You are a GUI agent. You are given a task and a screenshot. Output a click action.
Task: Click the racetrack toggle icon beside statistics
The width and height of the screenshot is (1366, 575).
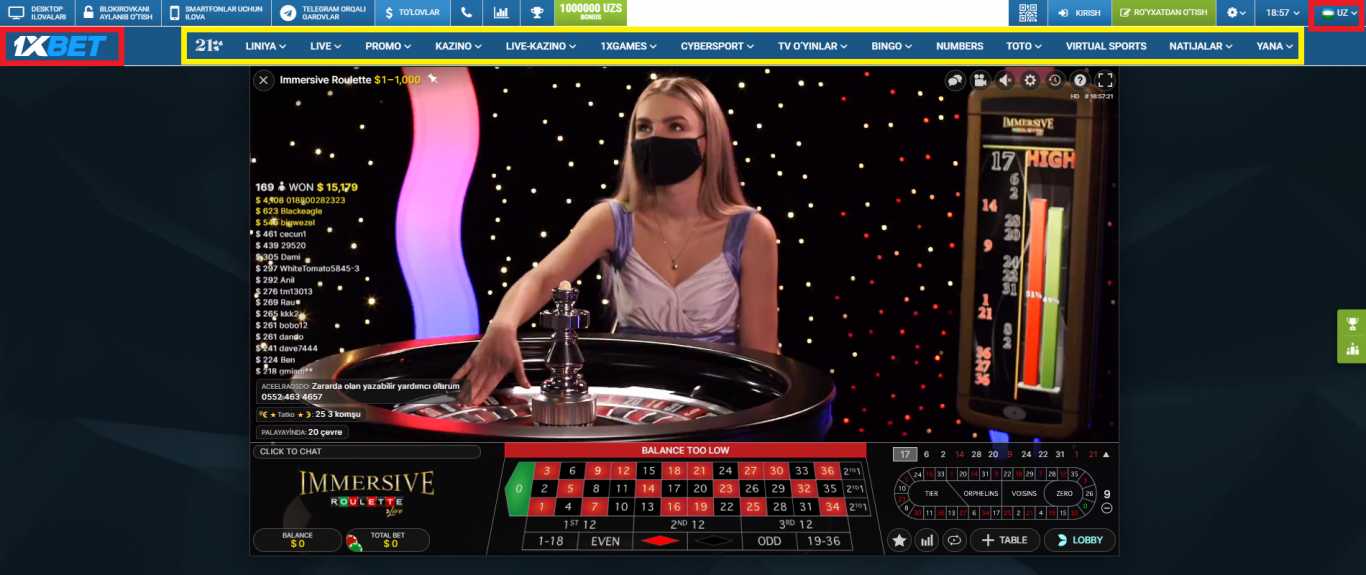pyautogui.click(x=954, y=540)
